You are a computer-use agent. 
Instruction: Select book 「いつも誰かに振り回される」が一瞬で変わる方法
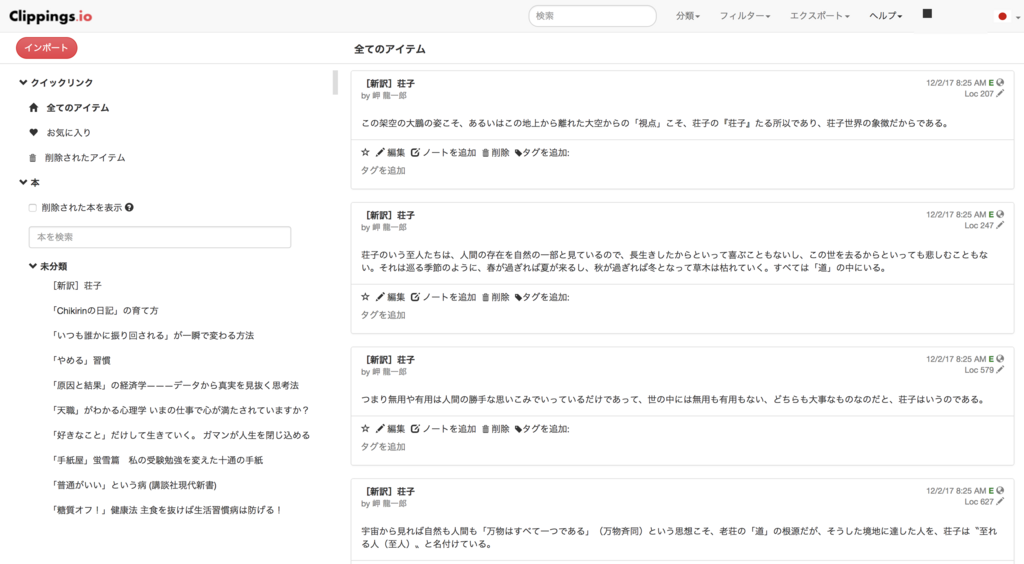point(152,336)
